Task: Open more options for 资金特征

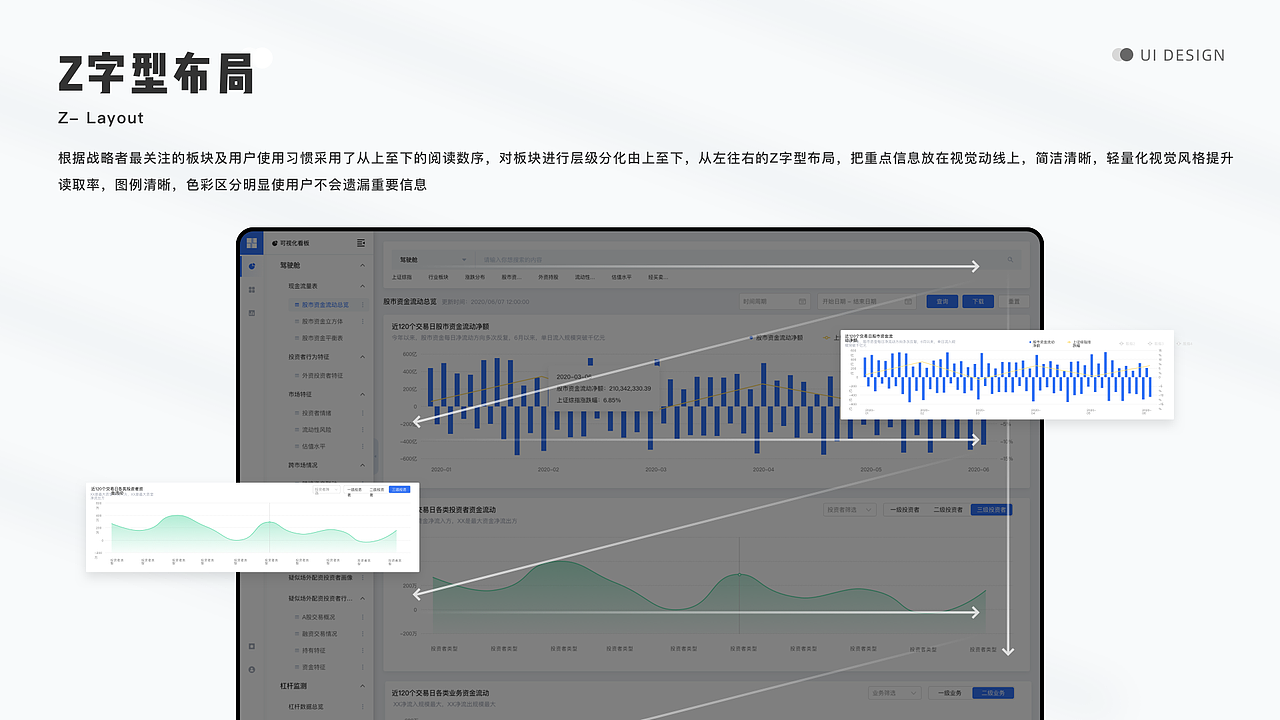Action: [x=363, y=667]
